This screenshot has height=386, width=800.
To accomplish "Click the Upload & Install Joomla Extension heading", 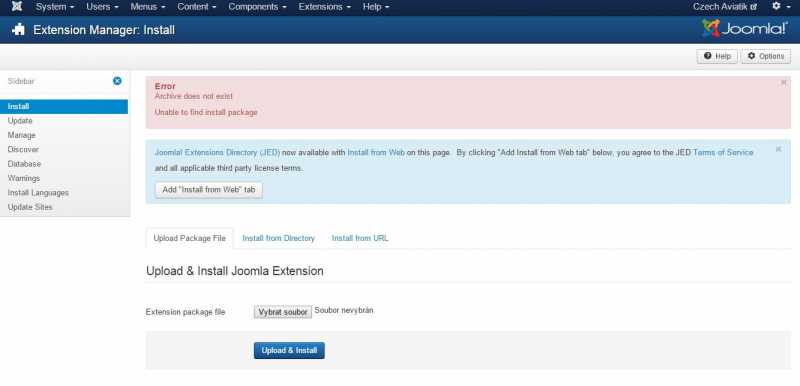I will pos(235,271).
